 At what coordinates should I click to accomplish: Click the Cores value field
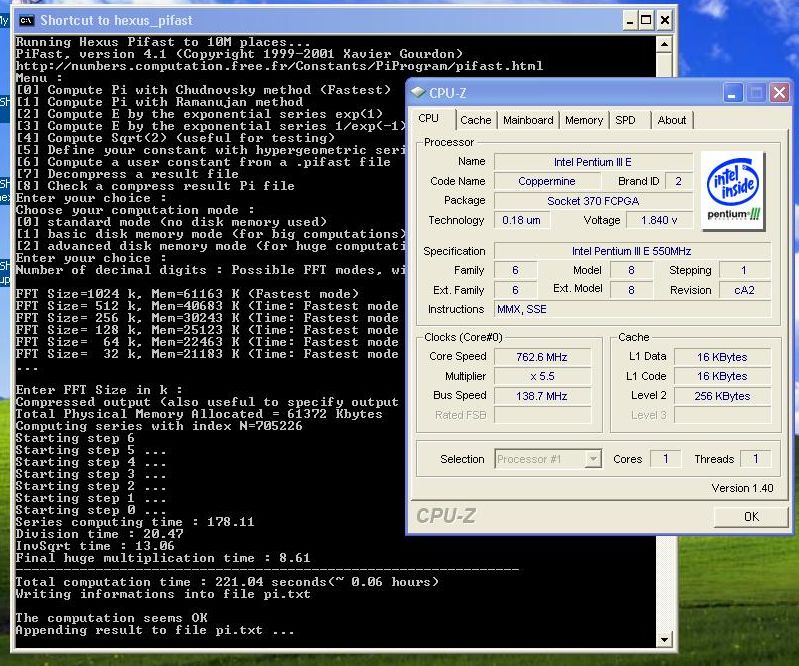point(665,459)
